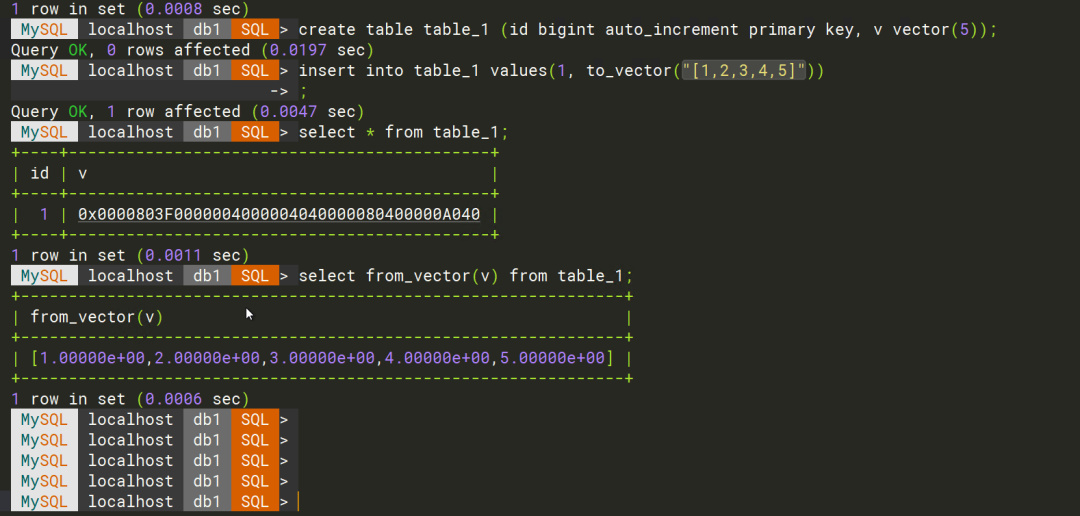This screenshot has width=1080, height=516.
Task: Click the active prompt line with the cursor
Action: pos(154,502)
